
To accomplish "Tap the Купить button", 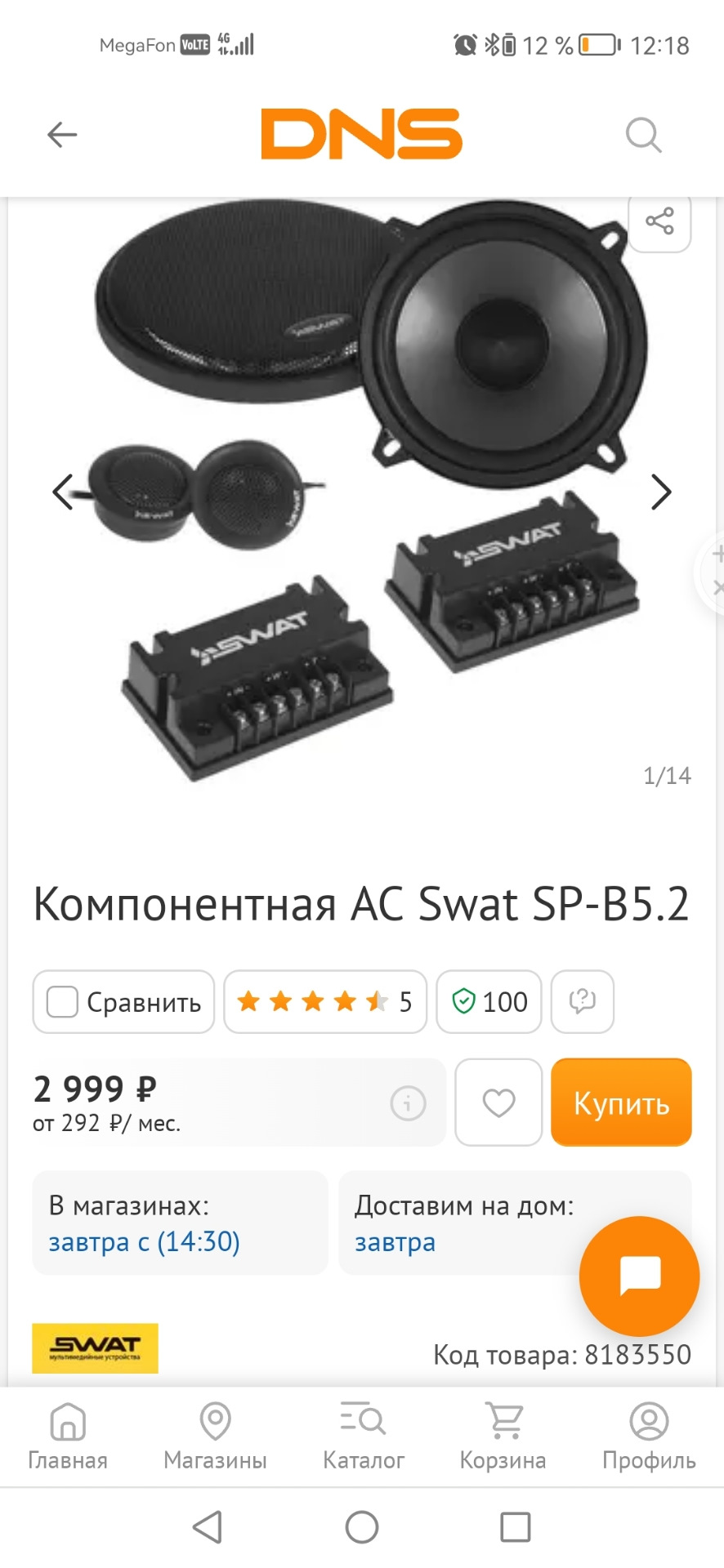I will point(621,1102).
